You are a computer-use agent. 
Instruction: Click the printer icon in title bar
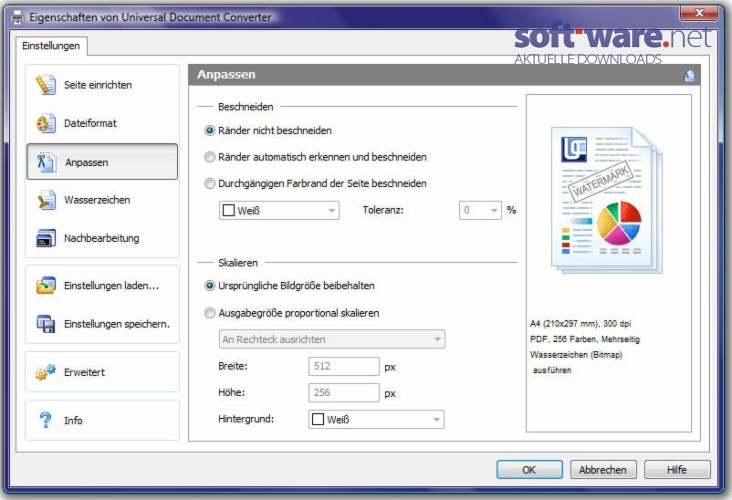click(18, 18)
